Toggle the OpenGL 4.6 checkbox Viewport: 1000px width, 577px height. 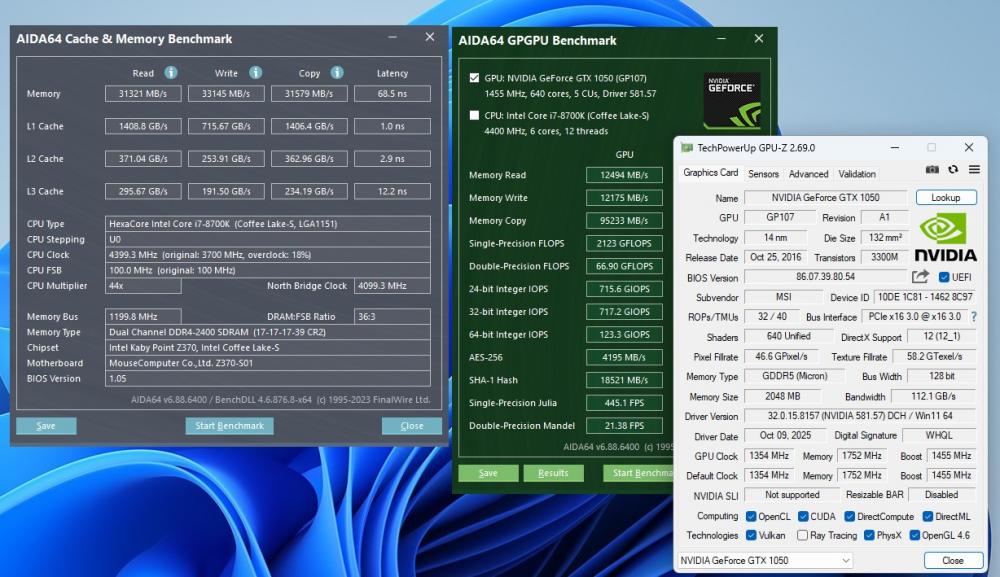[x=915, y=536]
